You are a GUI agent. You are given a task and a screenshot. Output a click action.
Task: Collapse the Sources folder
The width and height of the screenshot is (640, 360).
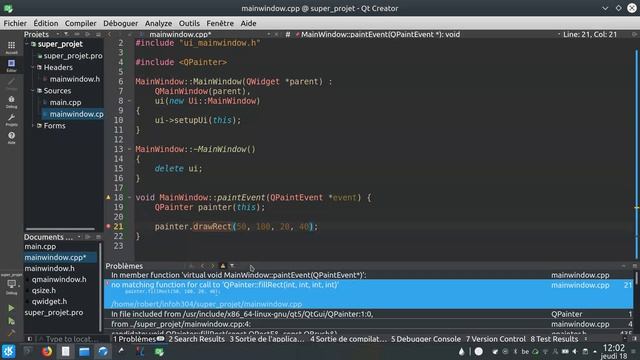click(33, 91)
